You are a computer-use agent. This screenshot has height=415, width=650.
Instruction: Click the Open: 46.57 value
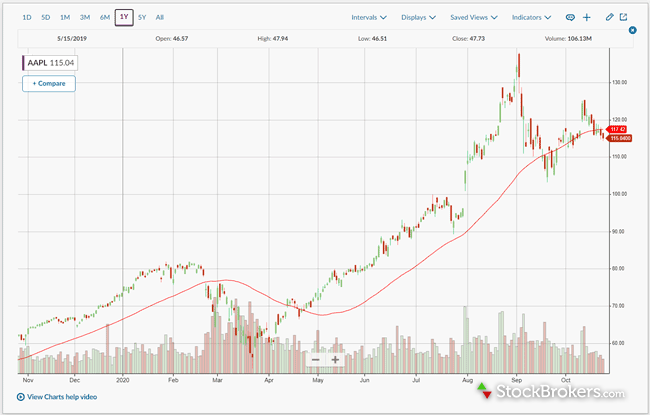(x=172, y=39)
